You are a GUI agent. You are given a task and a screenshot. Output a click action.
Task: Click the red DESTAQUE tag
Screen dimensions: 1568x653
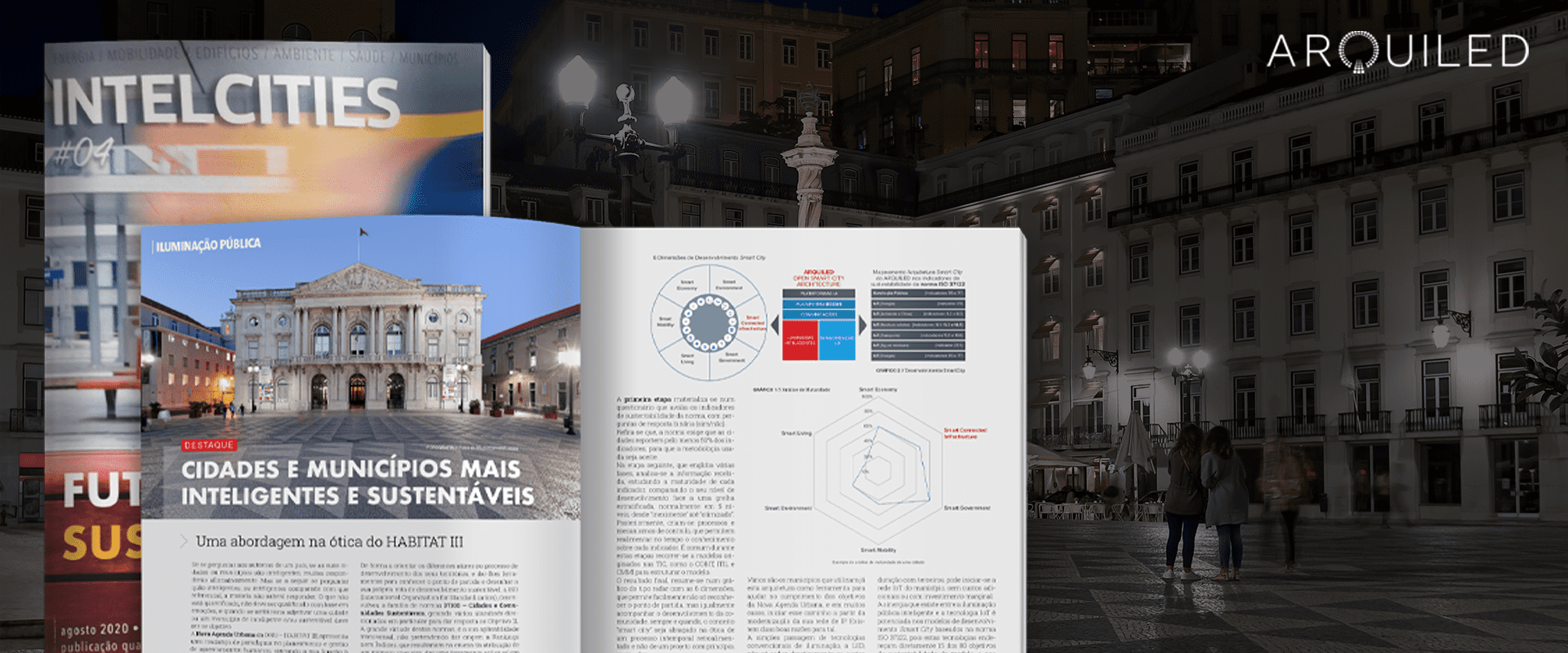[209, 445]
